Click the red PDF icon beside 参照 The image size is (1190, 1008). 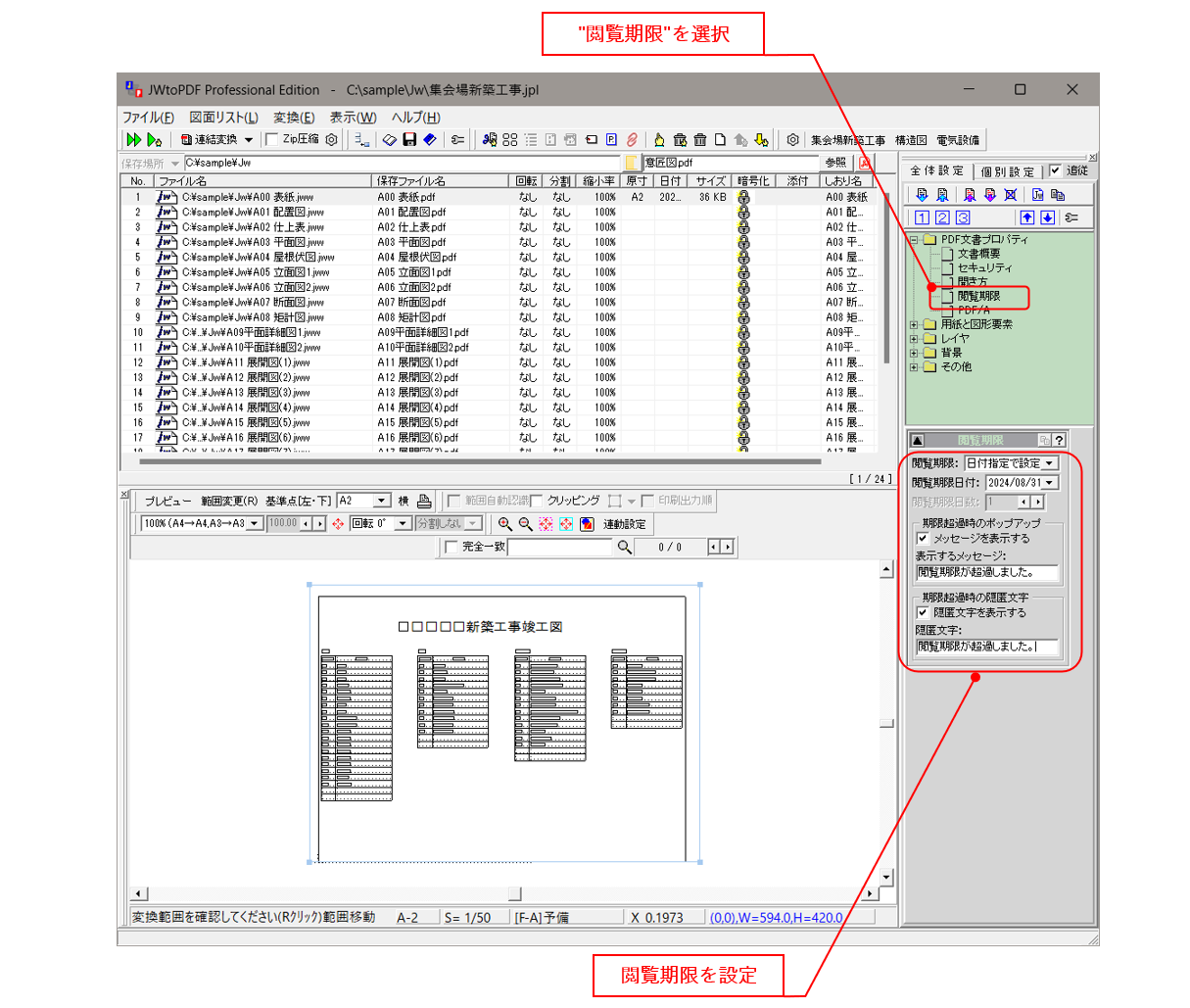point(865,163)
